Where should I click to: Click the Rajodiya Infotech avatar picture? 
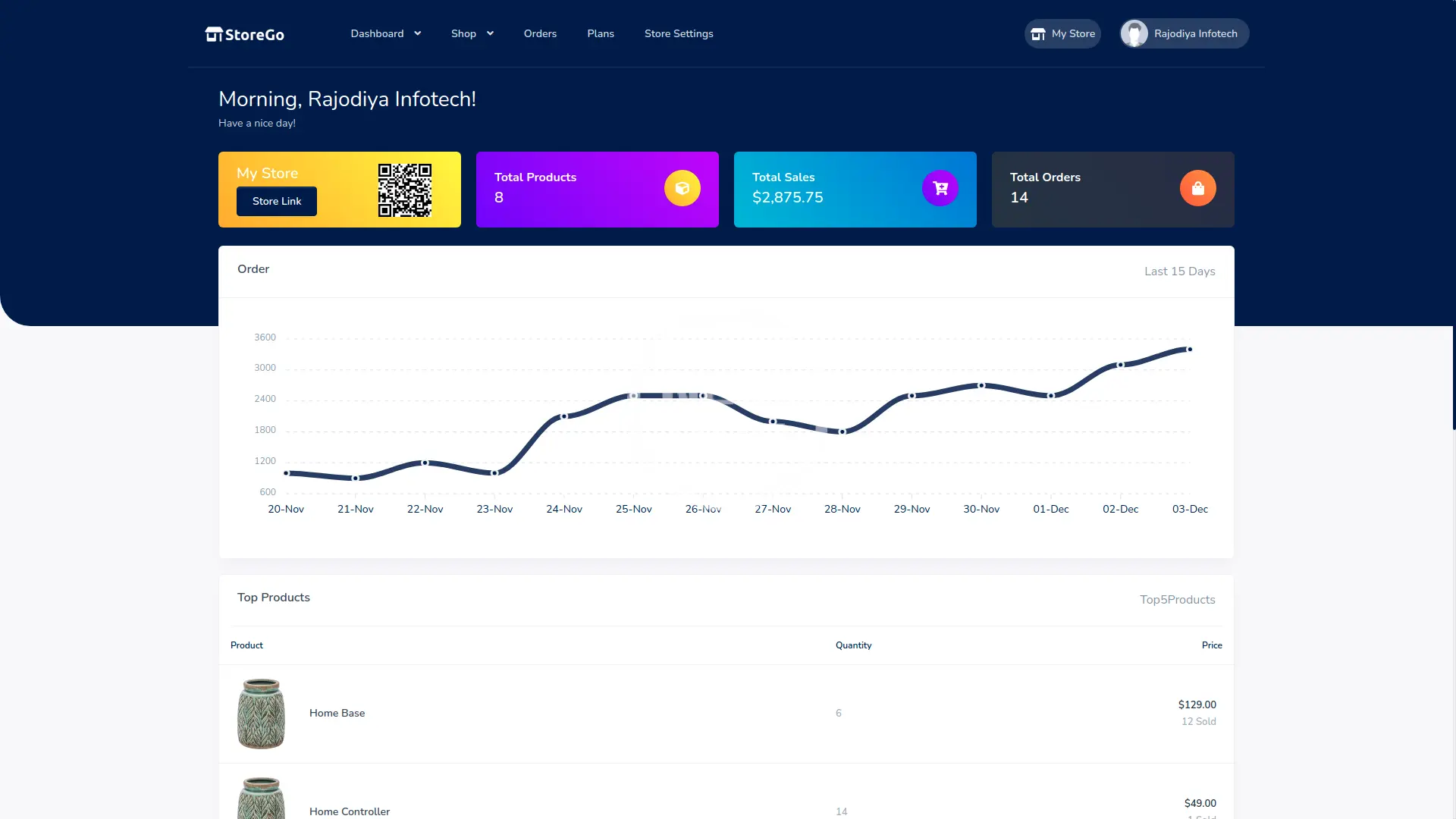1134,34
